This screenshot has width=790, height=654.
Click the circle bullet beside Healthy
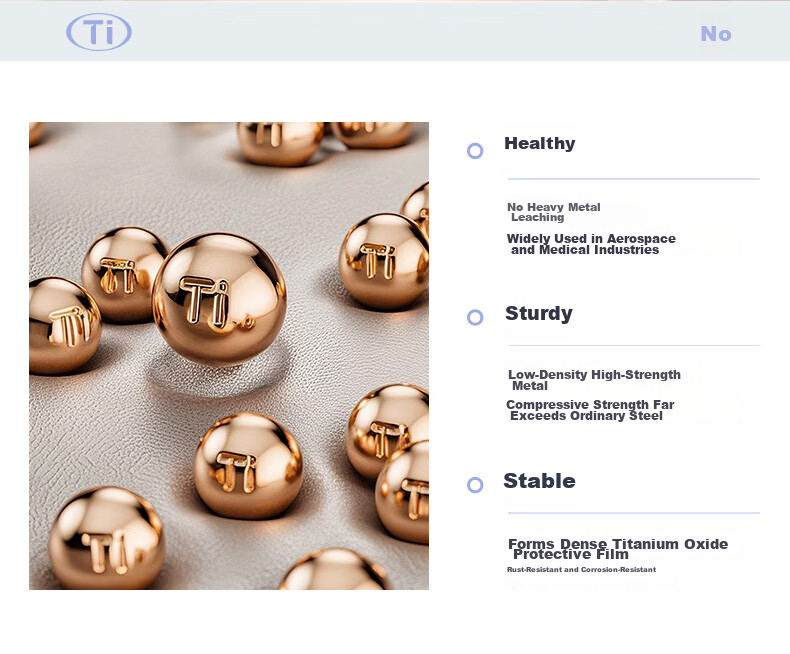pyautogui.click(x=475, y=151)
